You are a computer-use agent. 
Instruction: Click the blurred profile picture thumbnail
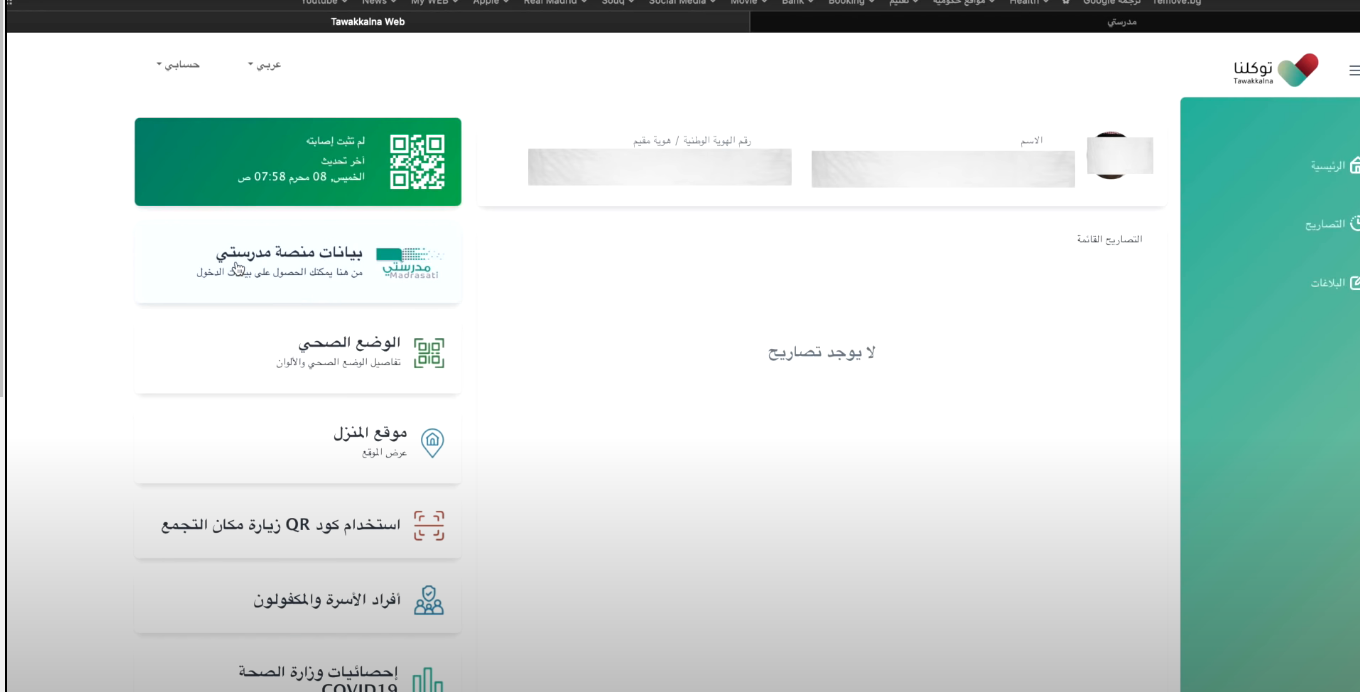(1119, 156)
